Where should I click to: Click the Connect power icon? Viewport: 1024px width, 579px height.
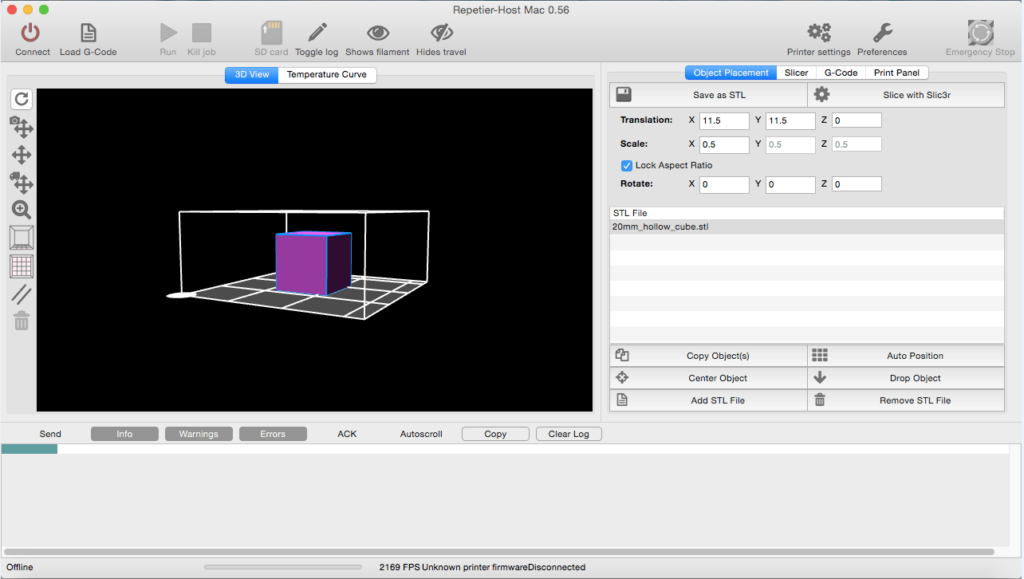point(30,33)
